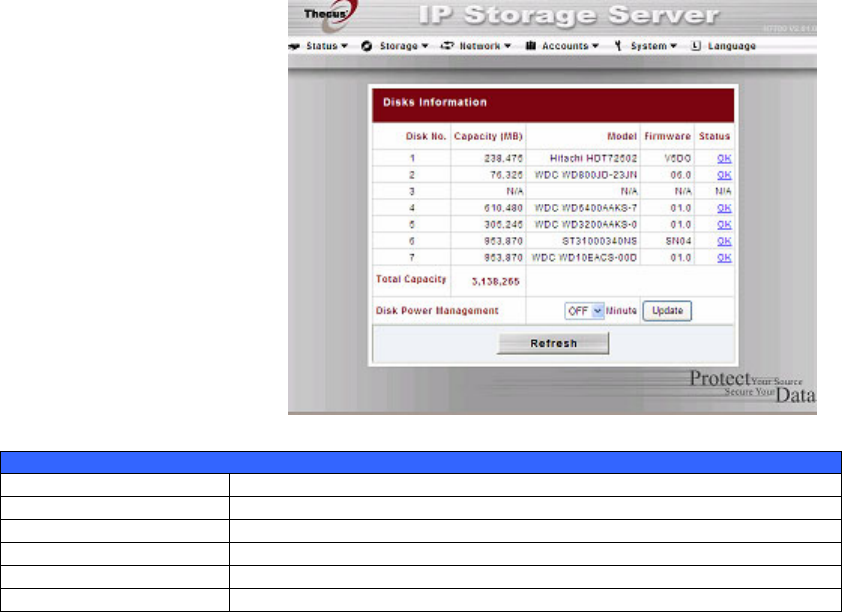Screen dimensions: 842x612
Task: Click the arrows icon beside Network
Action: coord(447,46)
